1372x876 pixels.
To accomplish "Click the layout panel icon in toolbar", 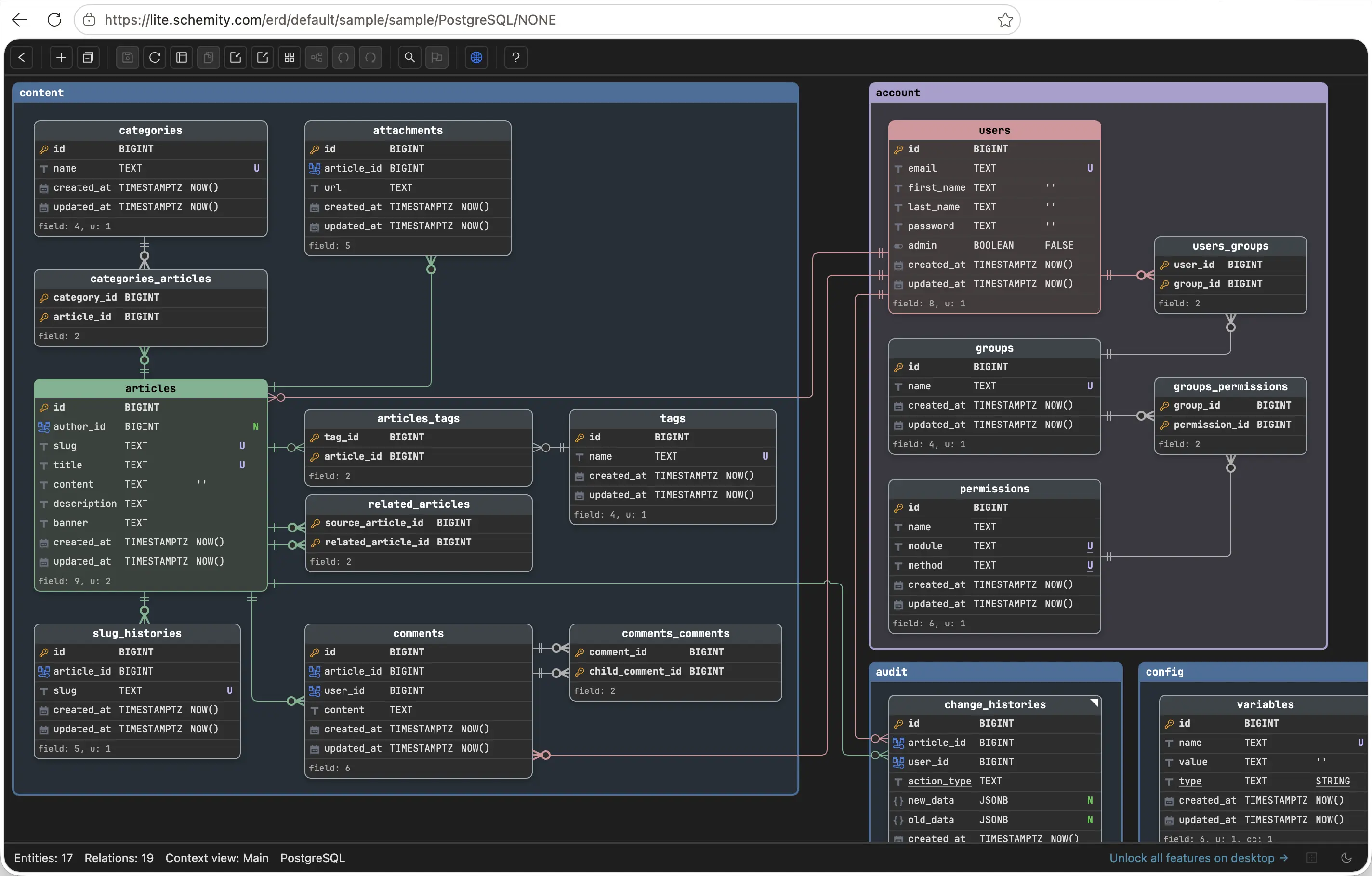I will pyautogui.click(x=182, y=57).
